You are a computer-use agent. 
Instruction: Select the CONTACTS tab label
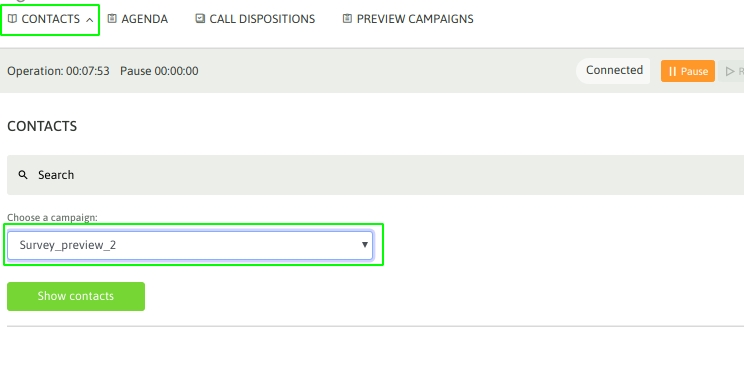coord(51,19)
